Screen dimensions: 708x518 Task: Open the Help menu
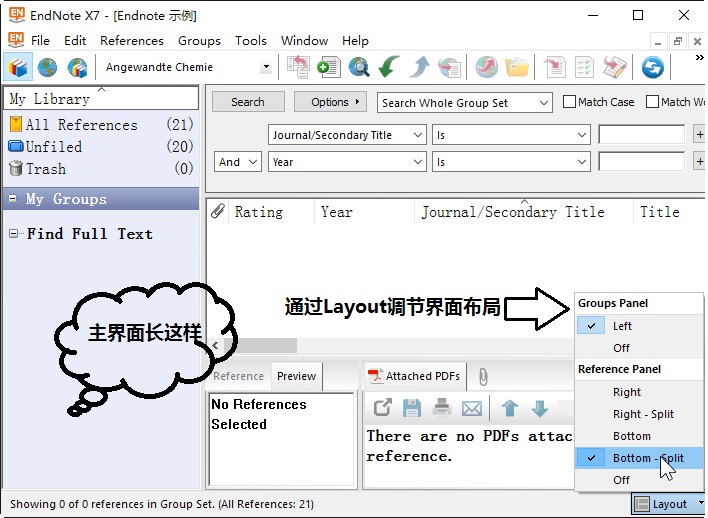355,41
